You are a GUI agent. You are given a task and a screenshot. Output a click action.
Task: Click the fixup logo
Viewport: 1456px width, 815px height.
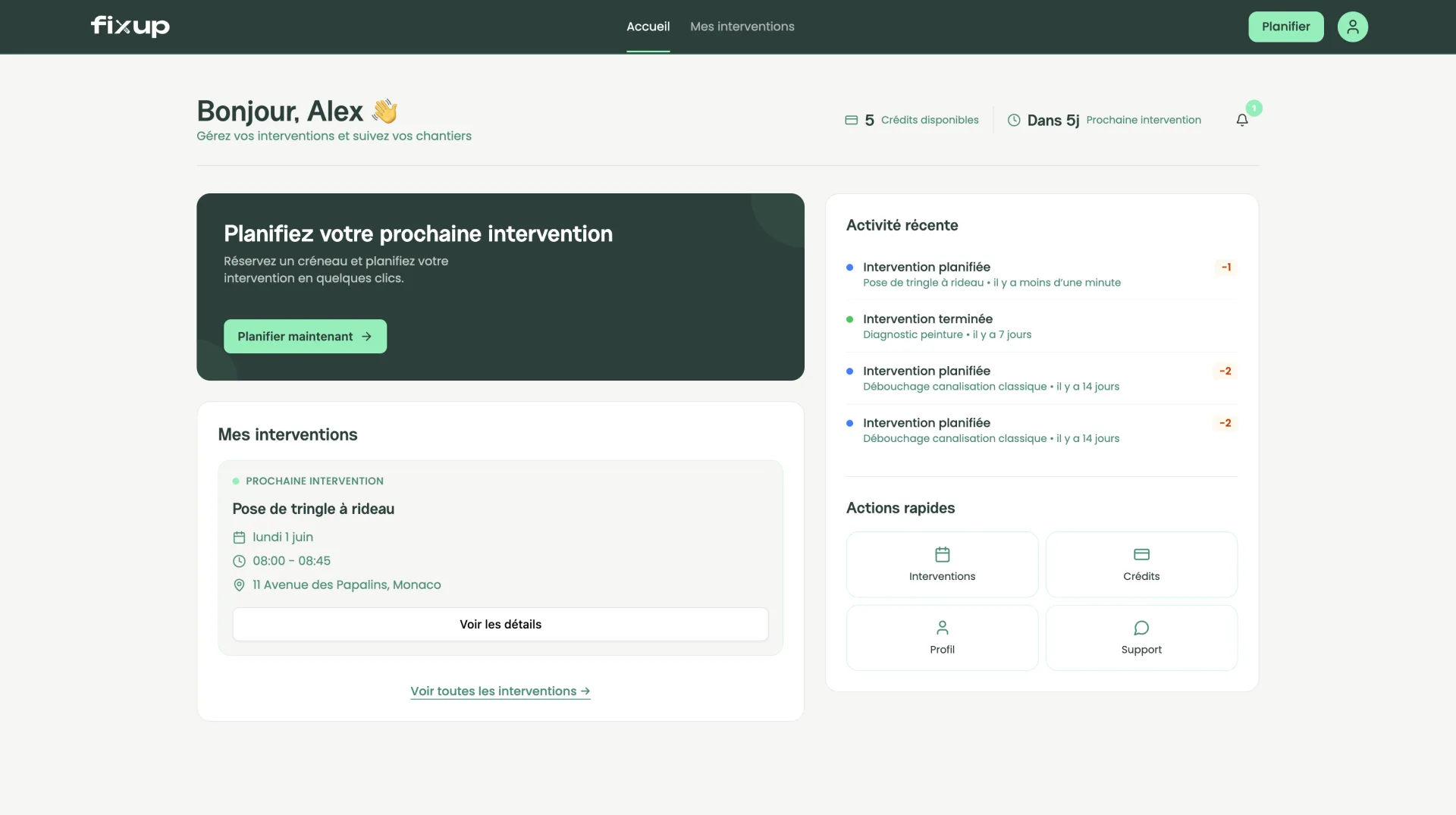click(130, 26)
